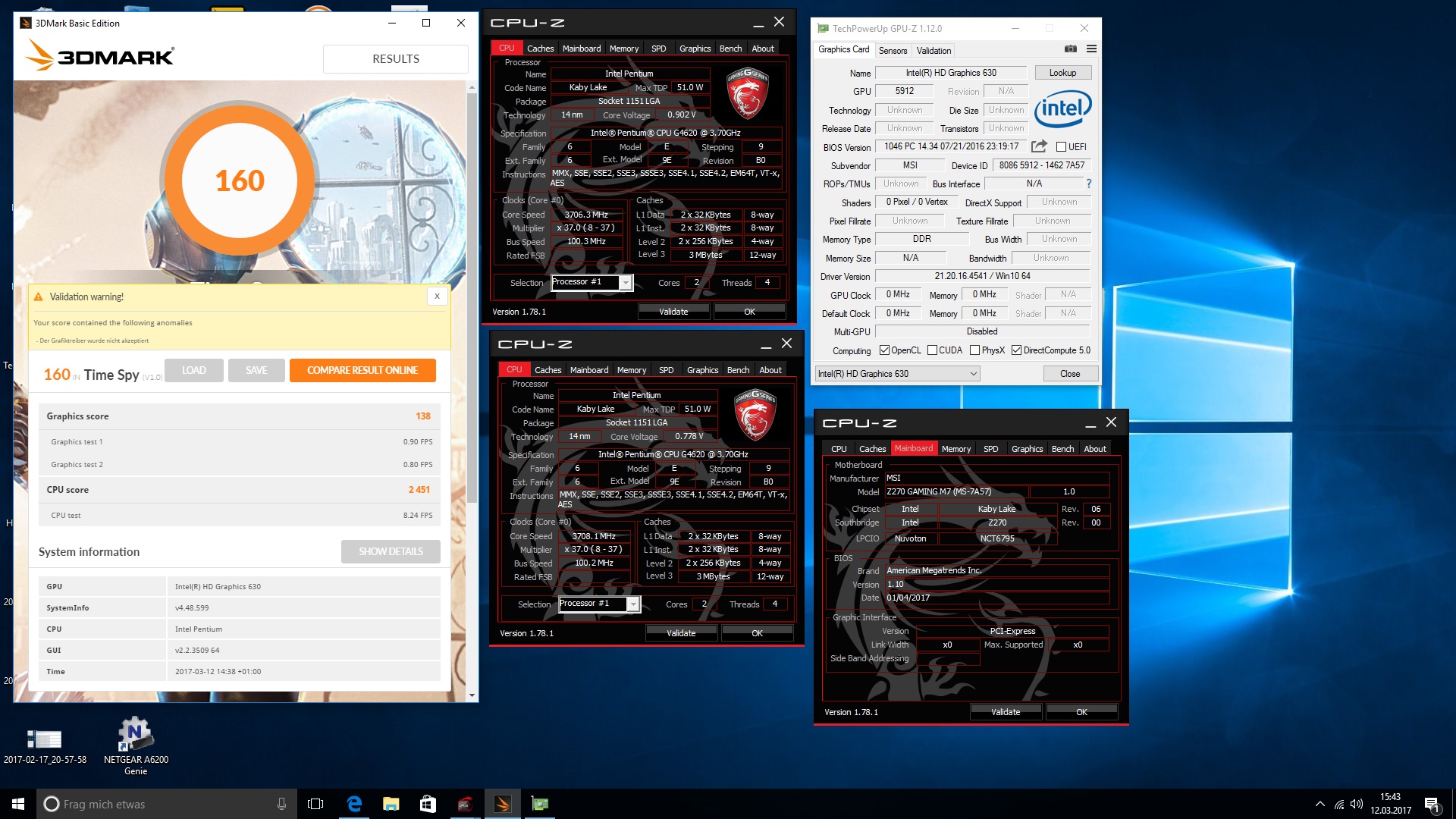This screenshot has height=819, width=1456.
Task: Click OK in the Mainboard CPU-Z window
Action: pos(1081,711)
